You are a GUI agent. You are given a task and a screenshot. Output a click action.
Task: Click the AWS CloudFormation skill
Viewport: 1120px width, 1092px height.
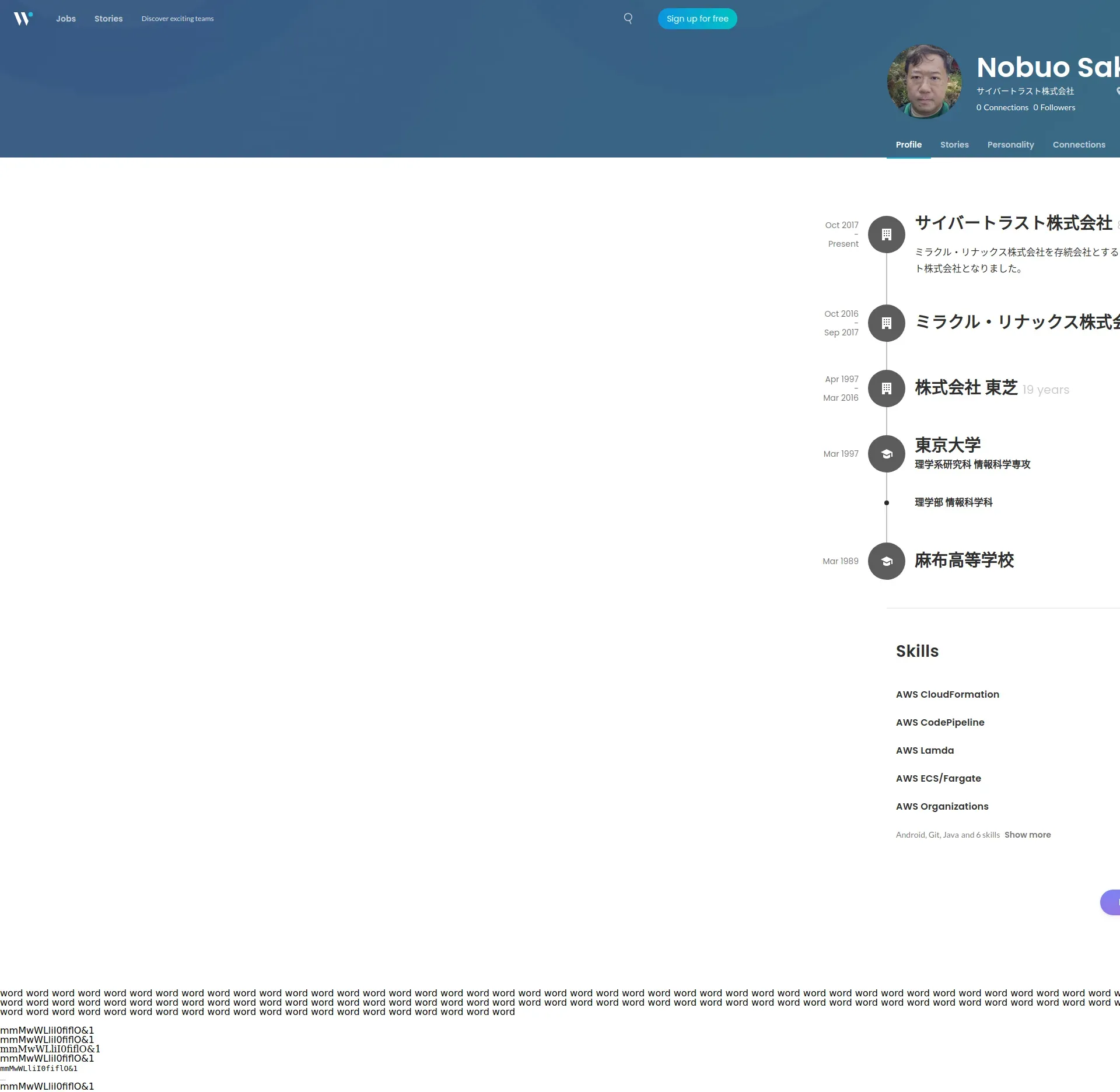(x=947, y=694)
